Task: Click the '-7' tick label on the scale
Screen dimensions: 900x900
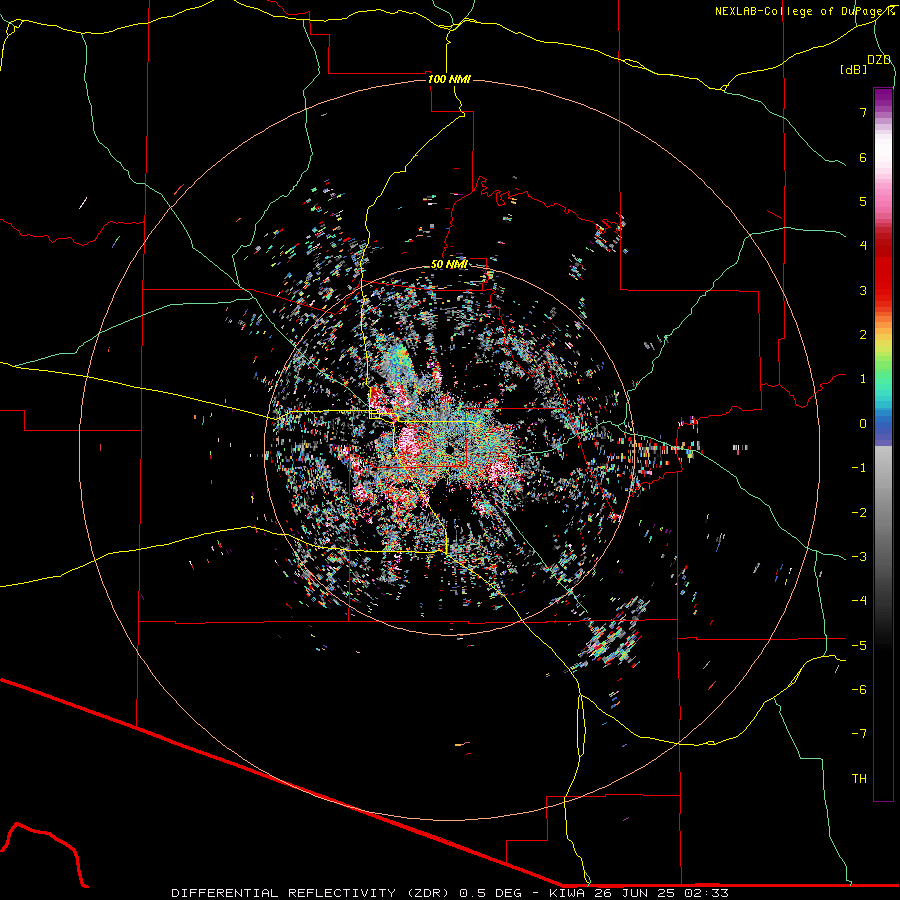Action: [859, 734]
